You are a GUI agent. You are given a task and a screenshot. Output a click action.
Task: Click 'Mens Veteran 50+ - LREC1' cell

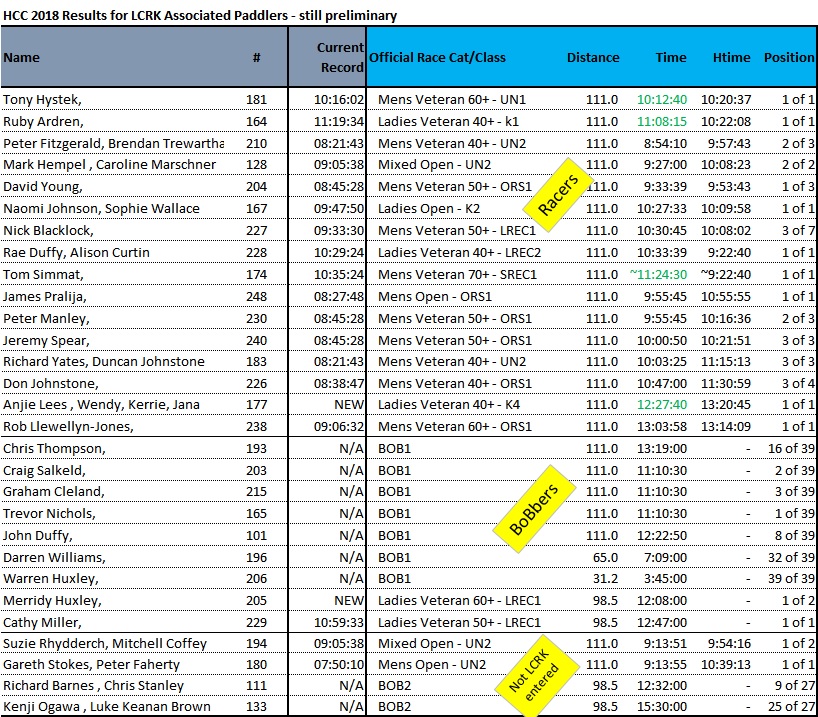[x=457, y=230]
